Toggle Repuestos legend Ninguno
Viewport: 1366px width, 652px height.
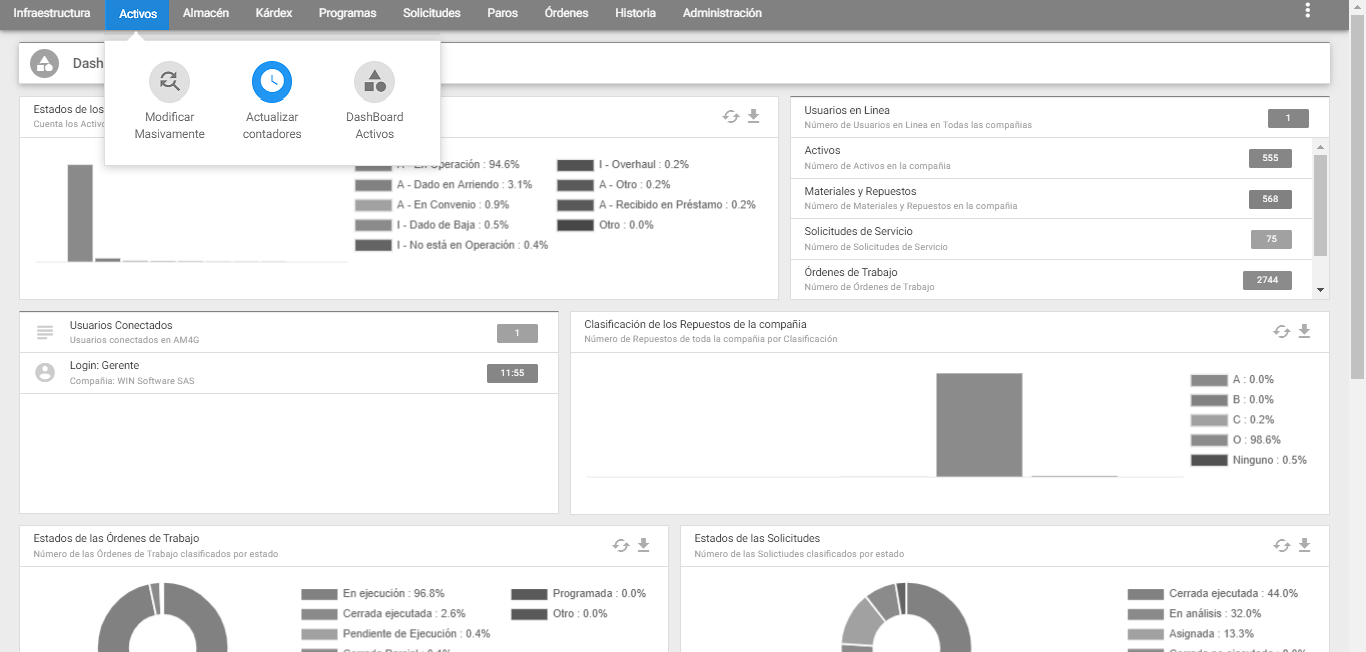click(x=1249, y=460)
